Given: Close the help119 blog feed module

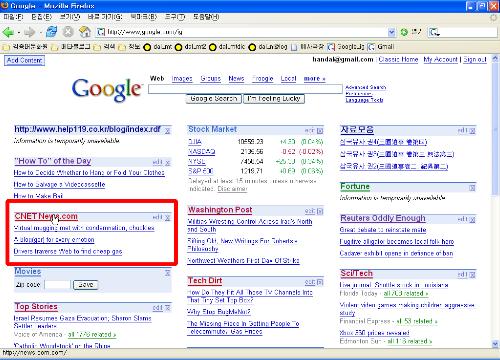Looking at the screenshot, I should tap(168, 131).
